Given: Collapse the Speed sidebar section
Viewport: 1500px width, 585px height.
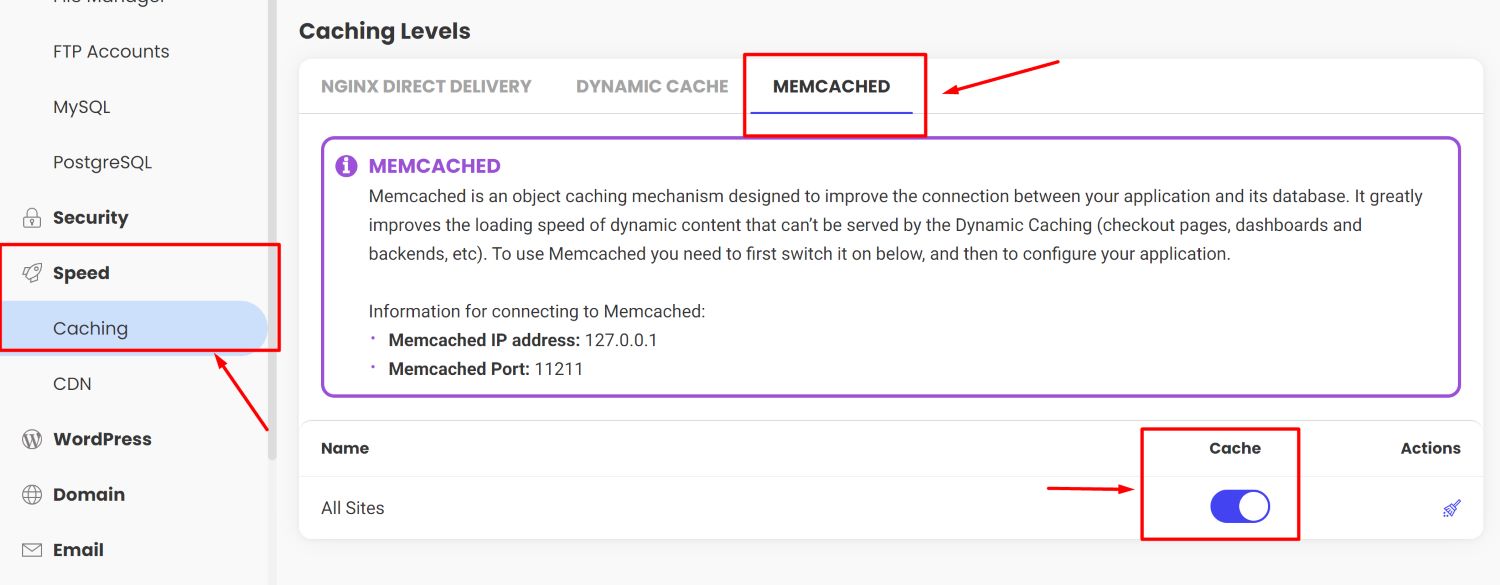Looking at the screenshot, I should point(81,273).
